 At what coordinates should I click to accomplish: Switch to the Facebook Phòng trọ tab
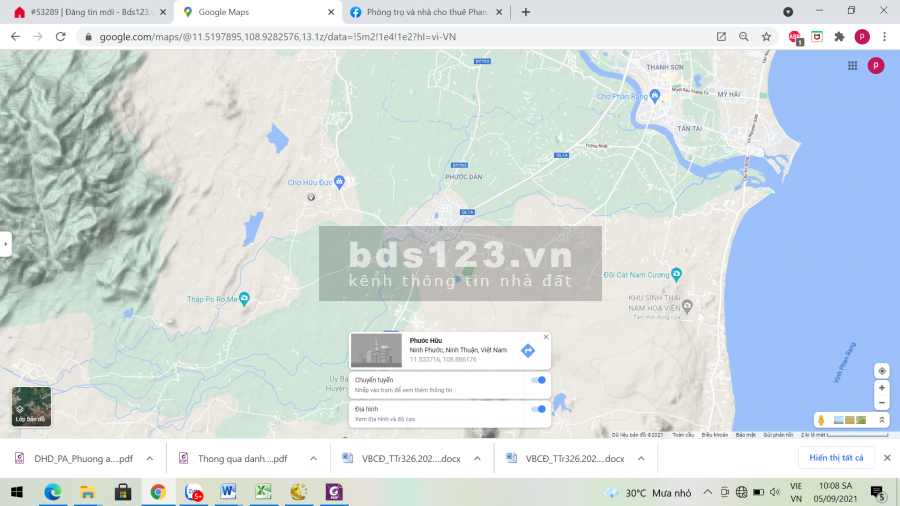point(426,12)
